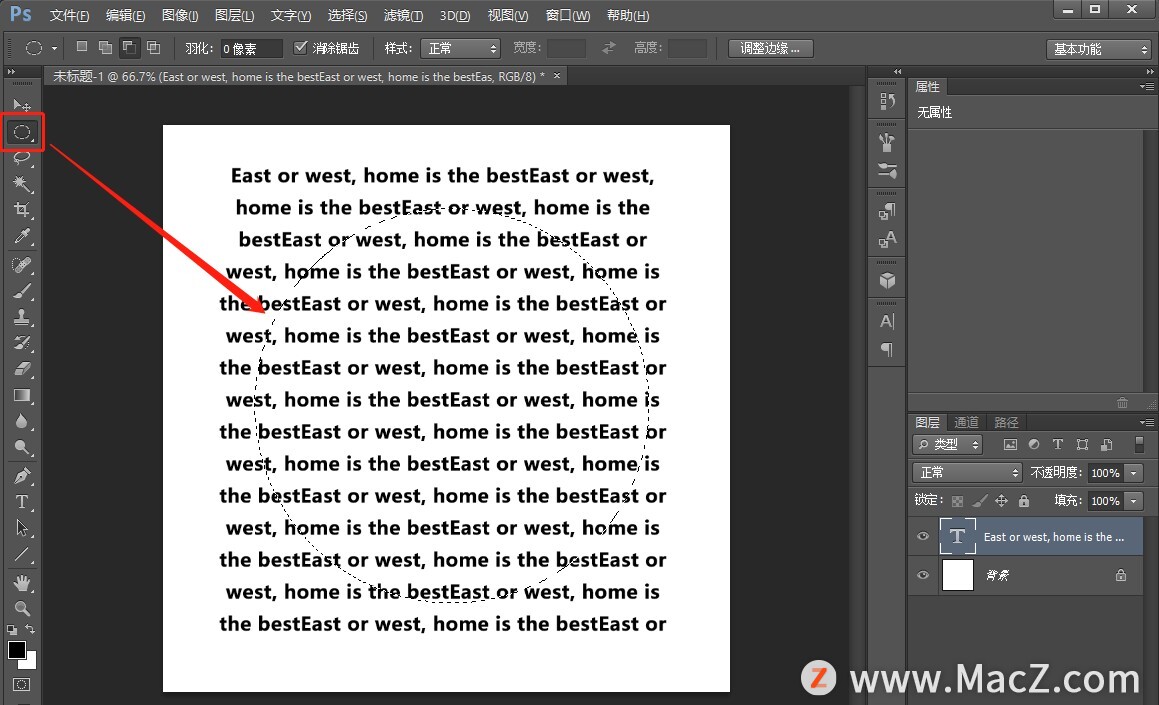The width and height of the screenshot is (1159, 705).
Task: Select the Gradient tool
Action: (x=21, y=395)
